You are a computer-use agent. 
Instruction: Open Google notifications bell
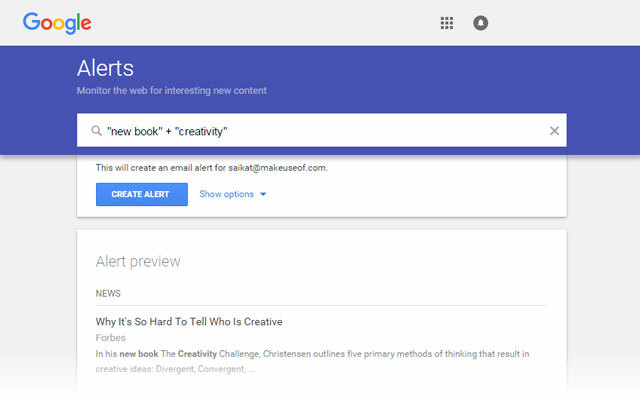tap(480, 23)
